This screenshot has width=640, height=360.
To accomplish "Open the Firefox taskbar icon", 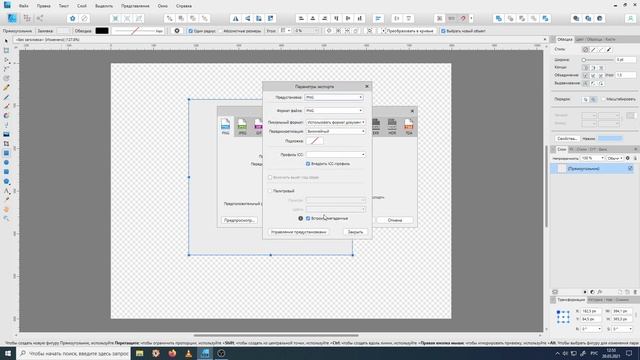I will (172, 353).
